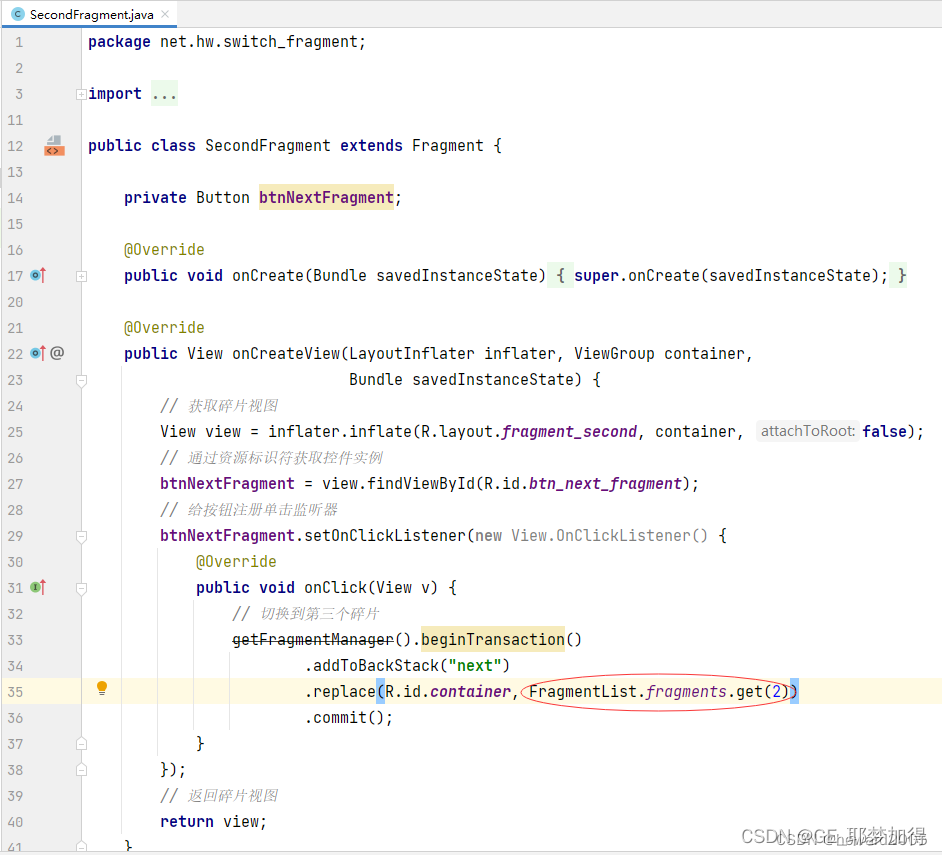This screenshot has height=855, width=942.
Task: Click the @ annotation gutter icon on line 22
Action: coord(57,353)
